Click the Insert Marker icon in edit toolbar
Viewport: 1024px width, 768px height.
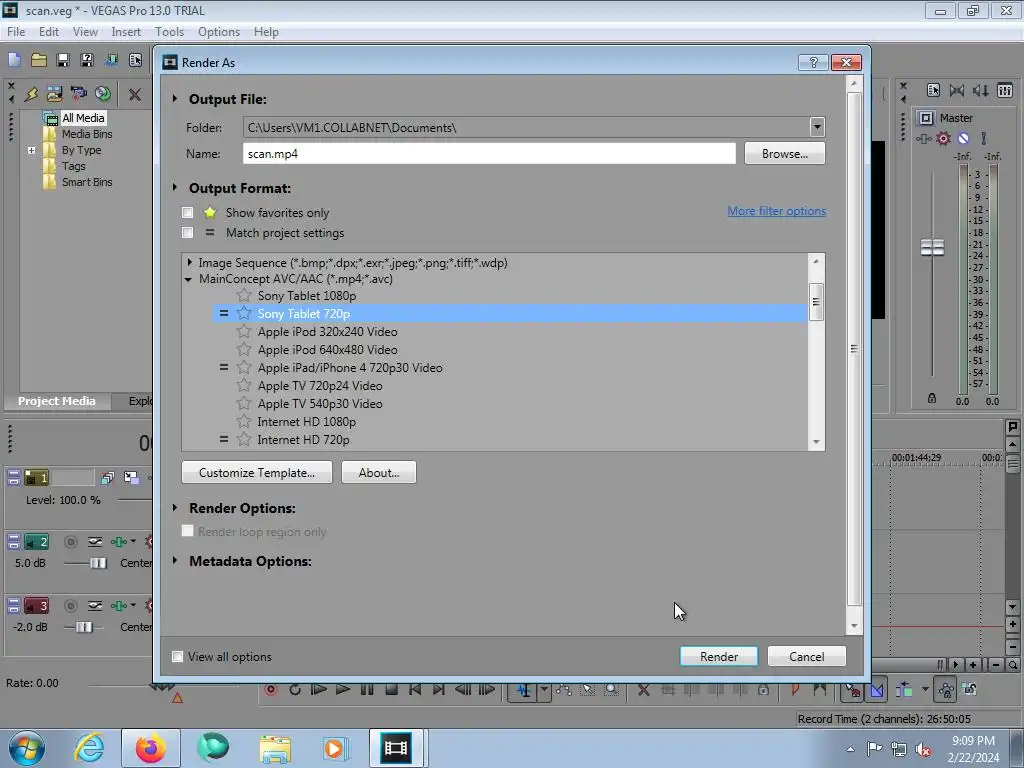click(x=795, y=690)
